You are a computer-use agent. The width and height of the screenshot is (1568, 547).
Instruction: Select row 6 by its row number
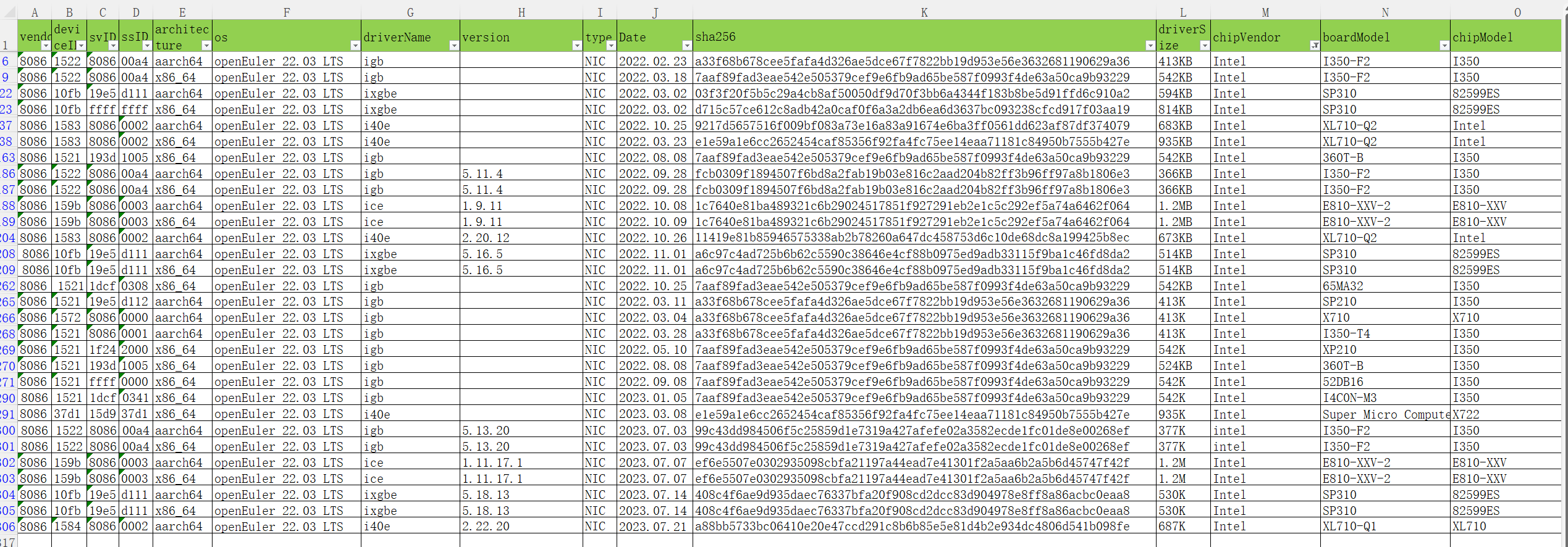tap(6, 61)
